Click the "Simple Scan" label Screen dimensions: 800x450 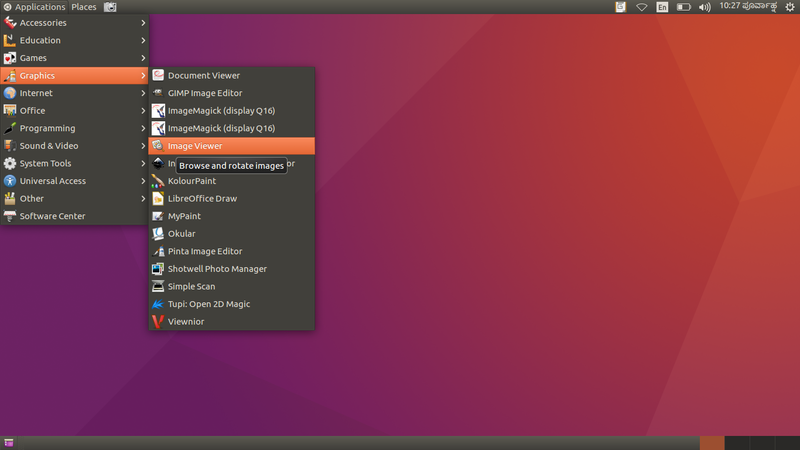coord(191,287)
